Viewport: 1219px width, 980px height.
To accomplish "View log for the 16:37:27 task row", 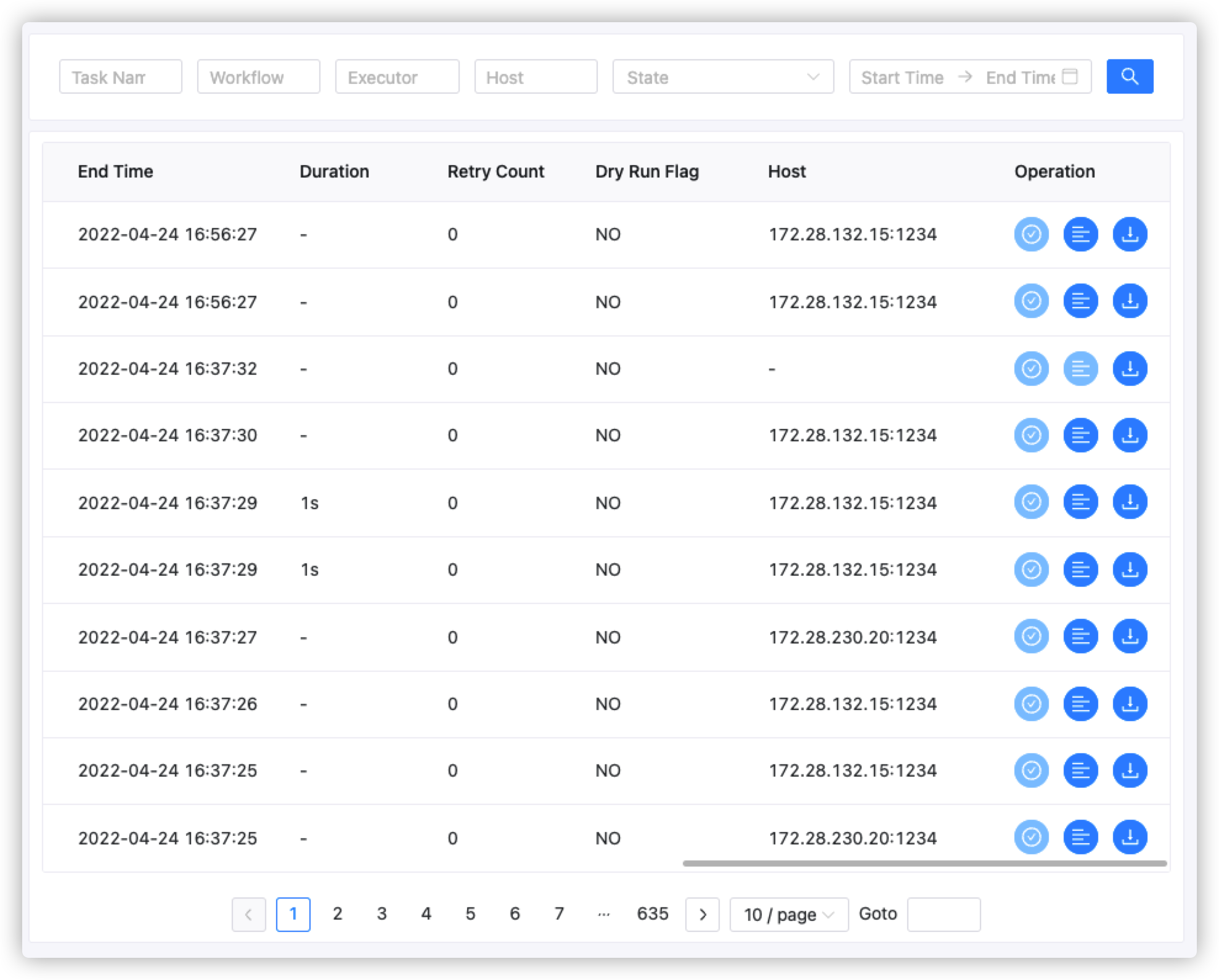I will (1080, 636).
